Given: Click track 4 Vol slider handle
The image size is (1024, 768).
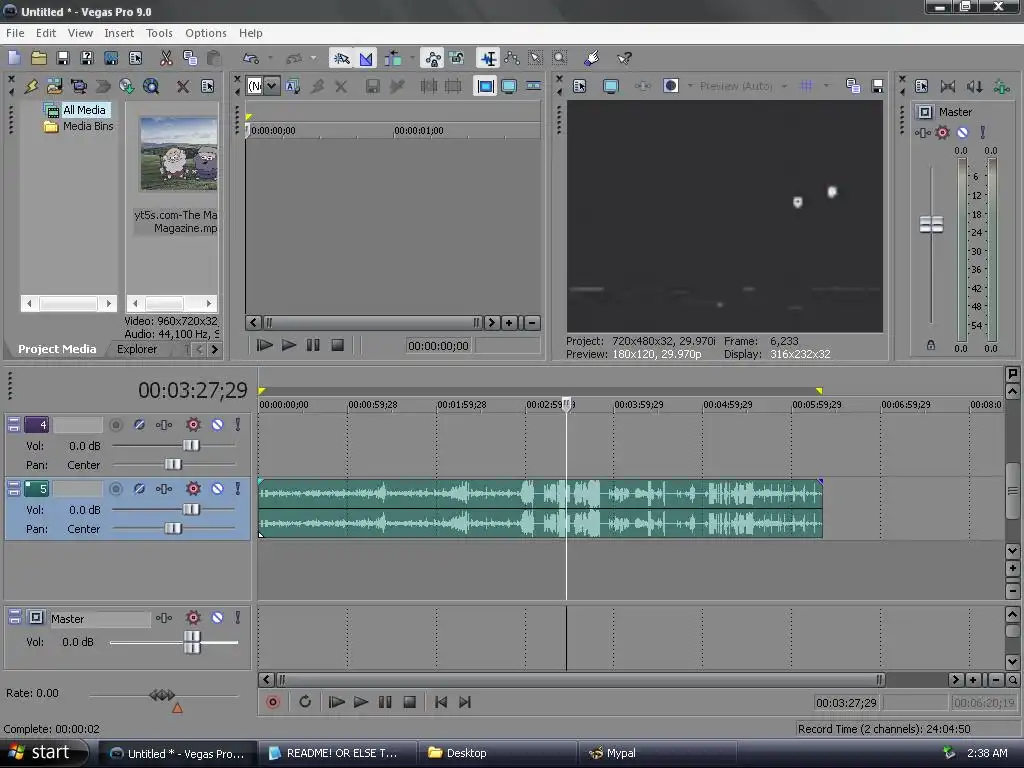Looking at the screenshot, I should pos(191,445).
